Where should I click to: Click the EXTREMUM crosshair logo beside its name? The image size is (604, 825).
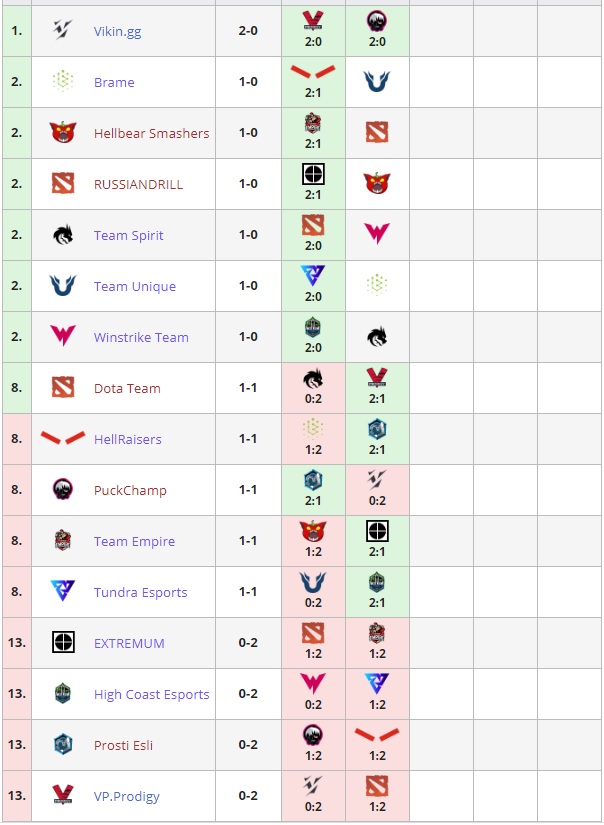point(63,643)
